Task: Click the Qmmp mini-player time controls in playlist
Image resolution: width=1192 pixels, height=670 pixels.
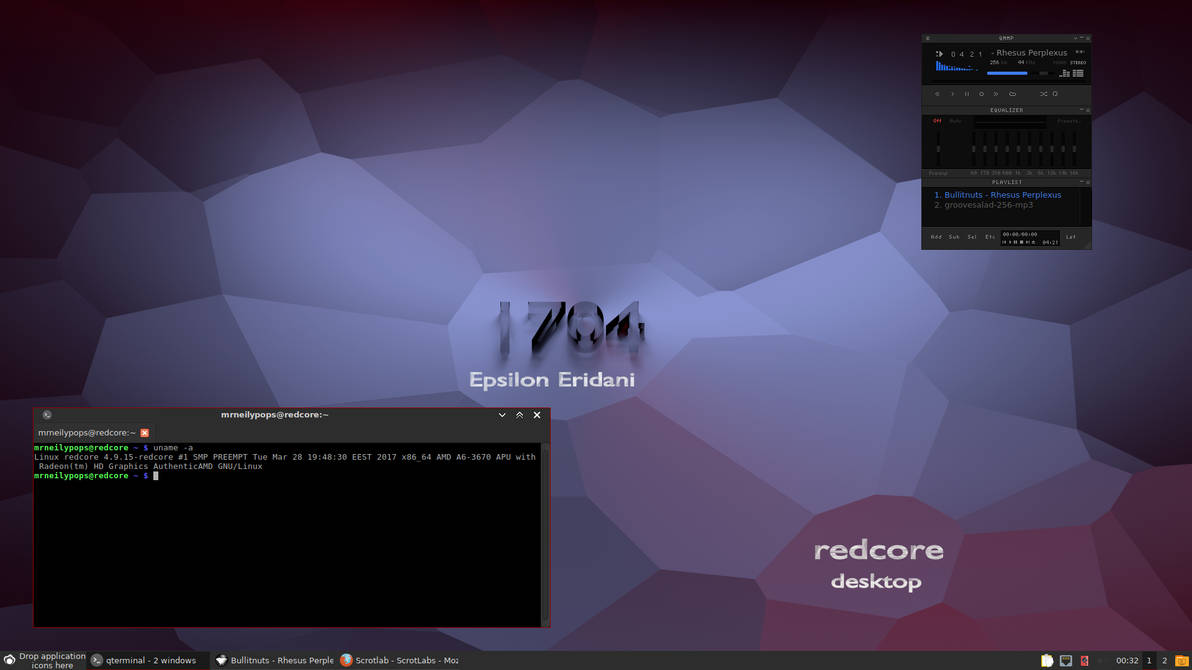Action: (1030, 238)
